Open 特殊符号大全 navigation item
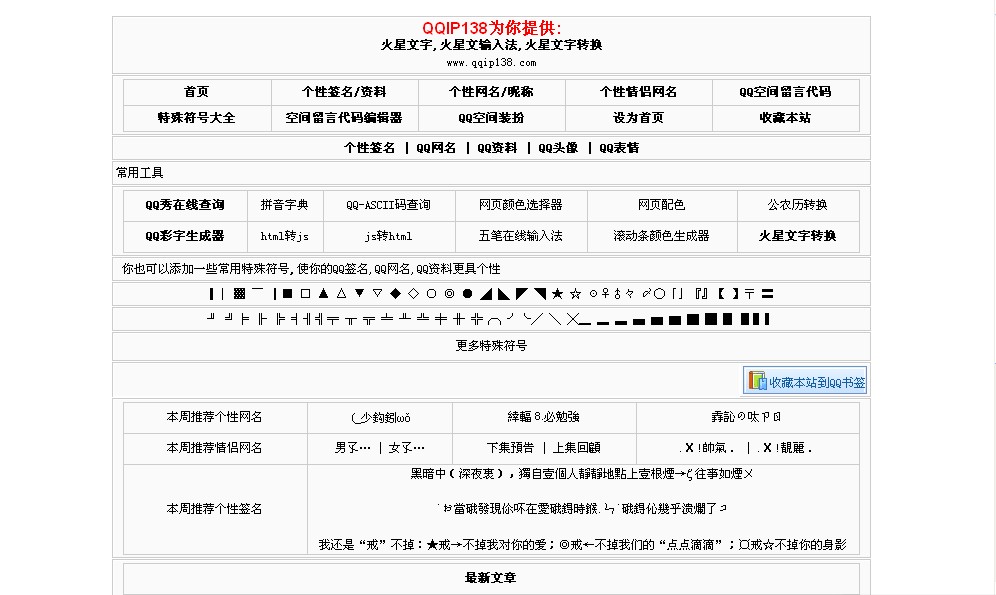The width and height of the screenshot is (996, 595). coord(196,117)
